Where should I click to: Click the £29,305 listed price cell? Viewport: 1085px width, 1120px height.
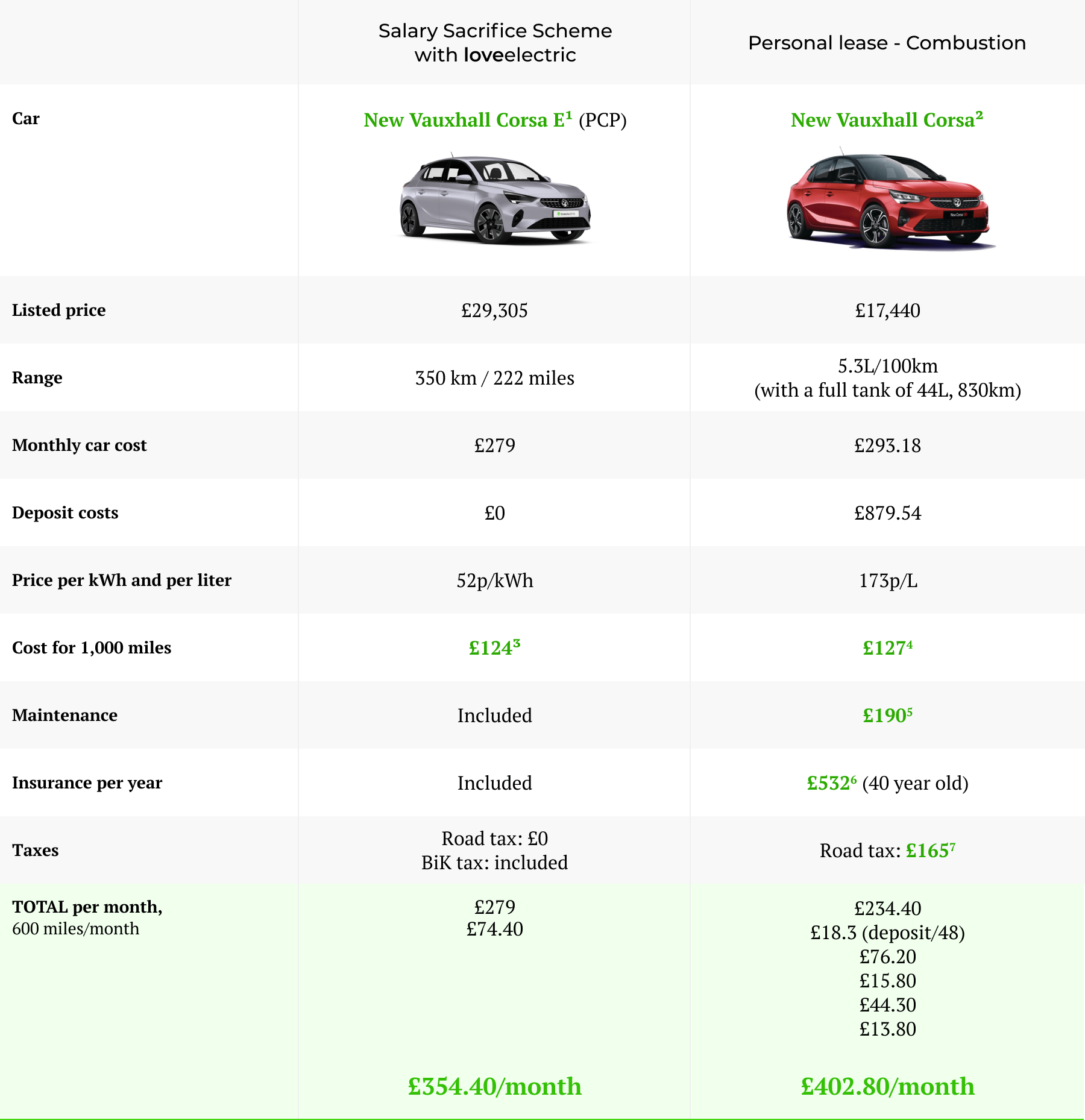click(x=494, y=310)
